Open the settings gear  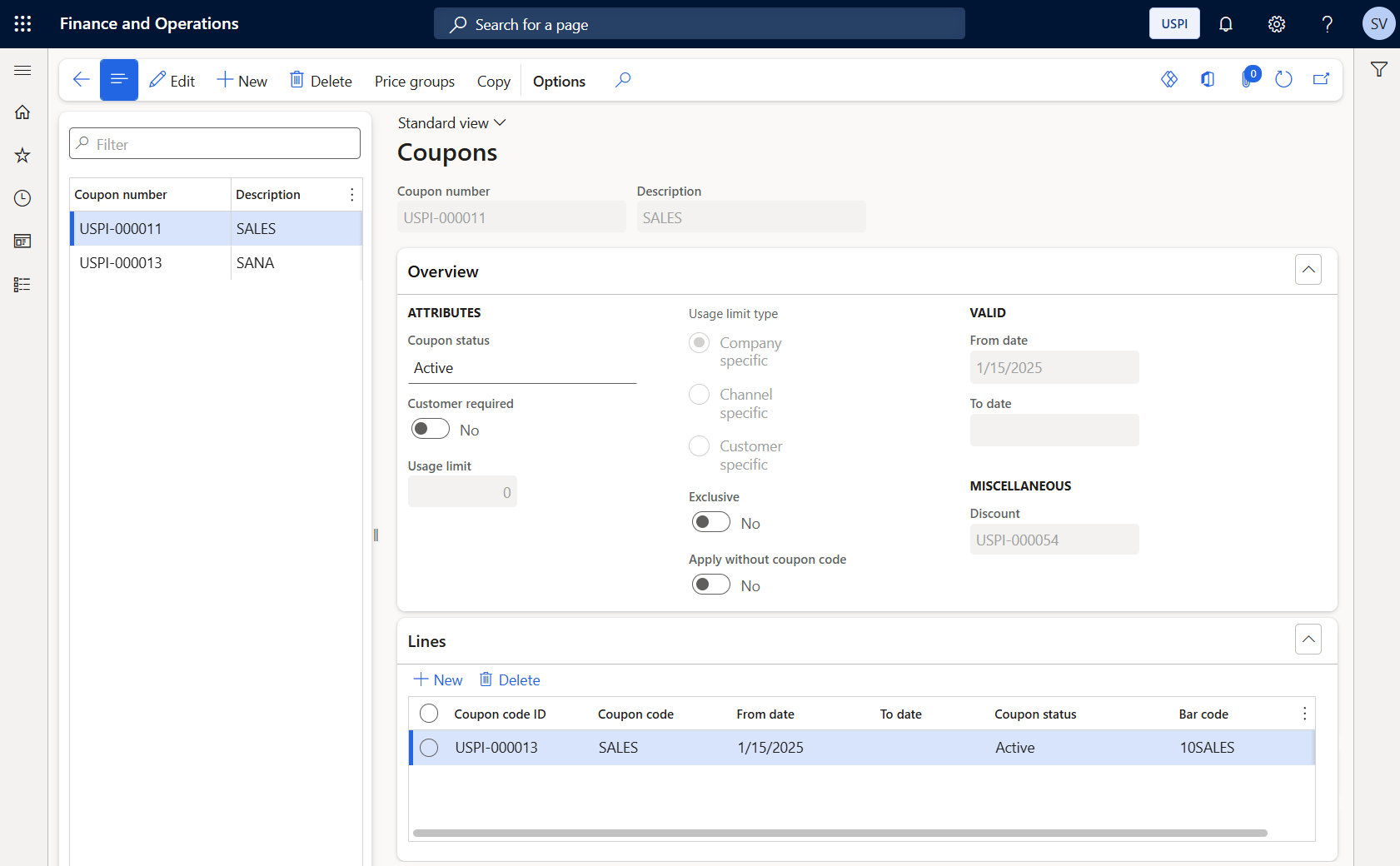(1276, 24)
